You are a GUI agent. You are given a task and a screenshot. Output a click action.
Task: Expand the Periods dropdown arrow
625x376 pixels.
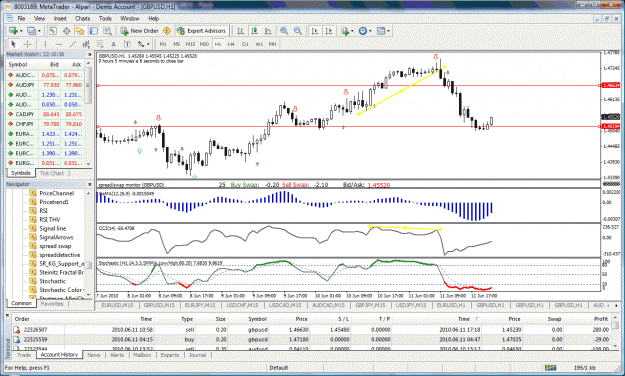(x=370, y=31)
